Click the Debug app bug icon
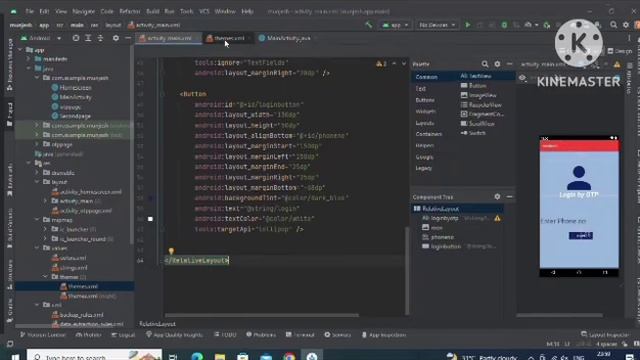The image size is (640, 360). [504, 25]
